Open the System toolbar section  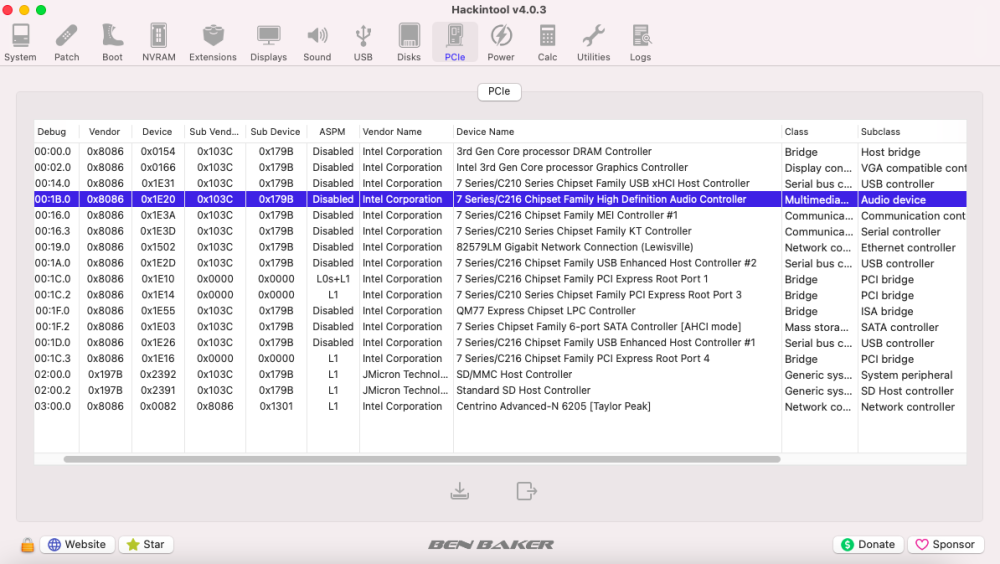click(x=20, y=43)
